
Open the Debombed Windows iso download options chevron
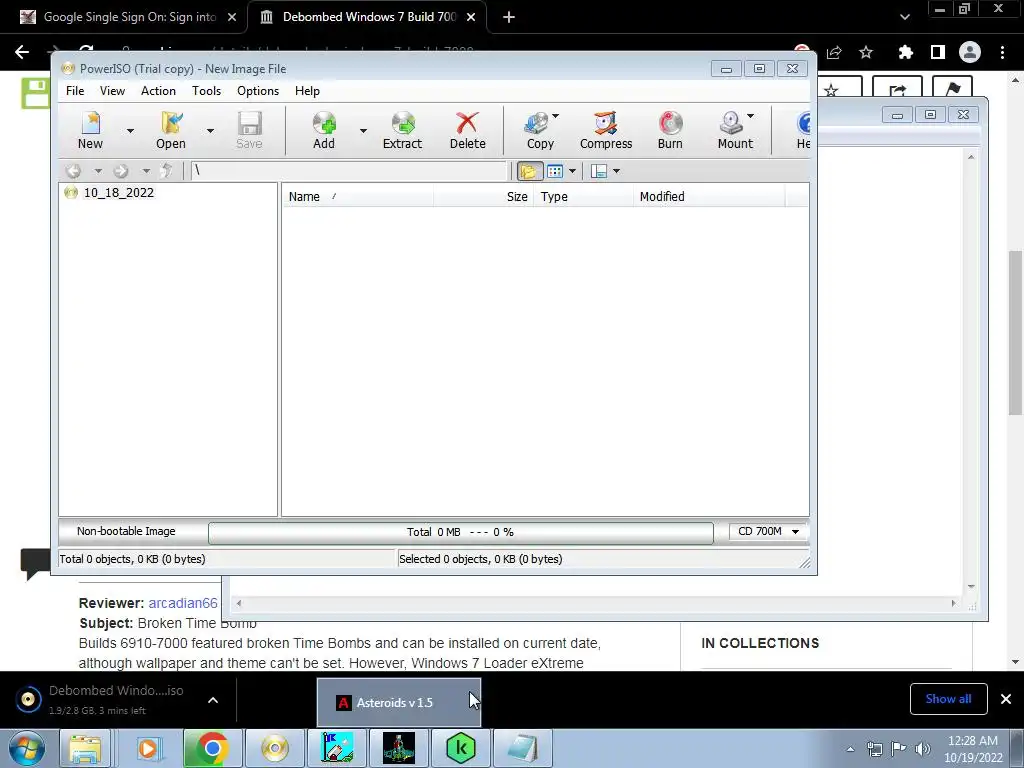[x=213, y=700]
